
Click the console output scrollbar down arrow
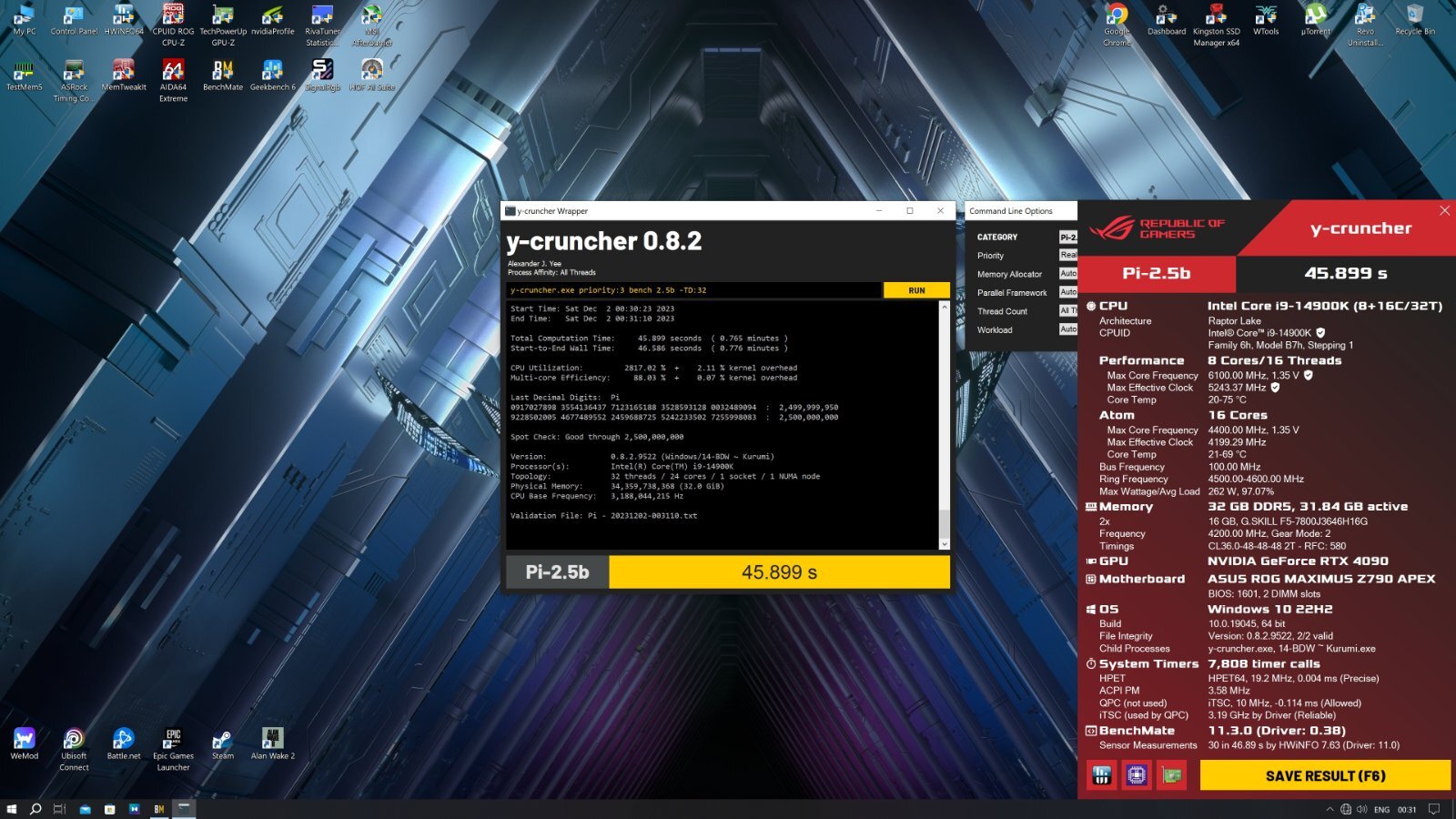(x=944, y=544)
